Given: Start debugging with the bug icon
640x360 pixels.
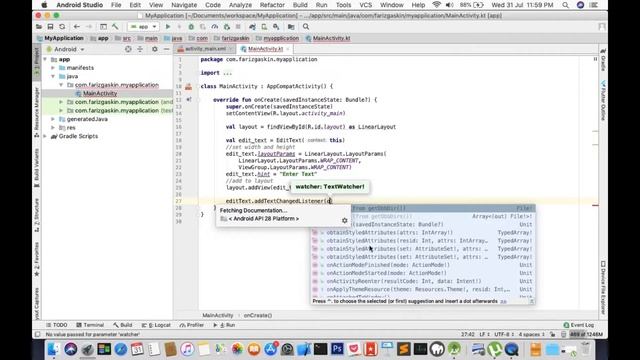Looking at the screenshot, I should point(191,27).
